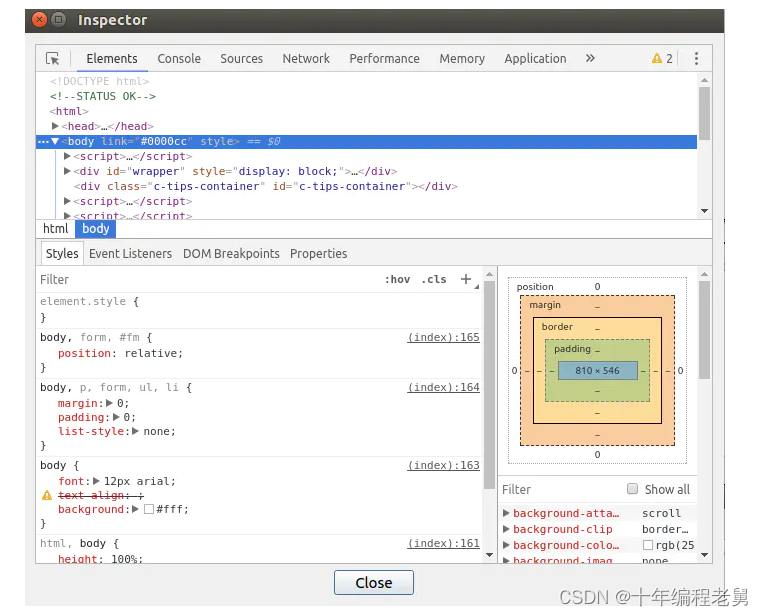Screen dimensions: 763x616
Task: Click the computed background-color rgb swatch
Action: click(648, 545)
